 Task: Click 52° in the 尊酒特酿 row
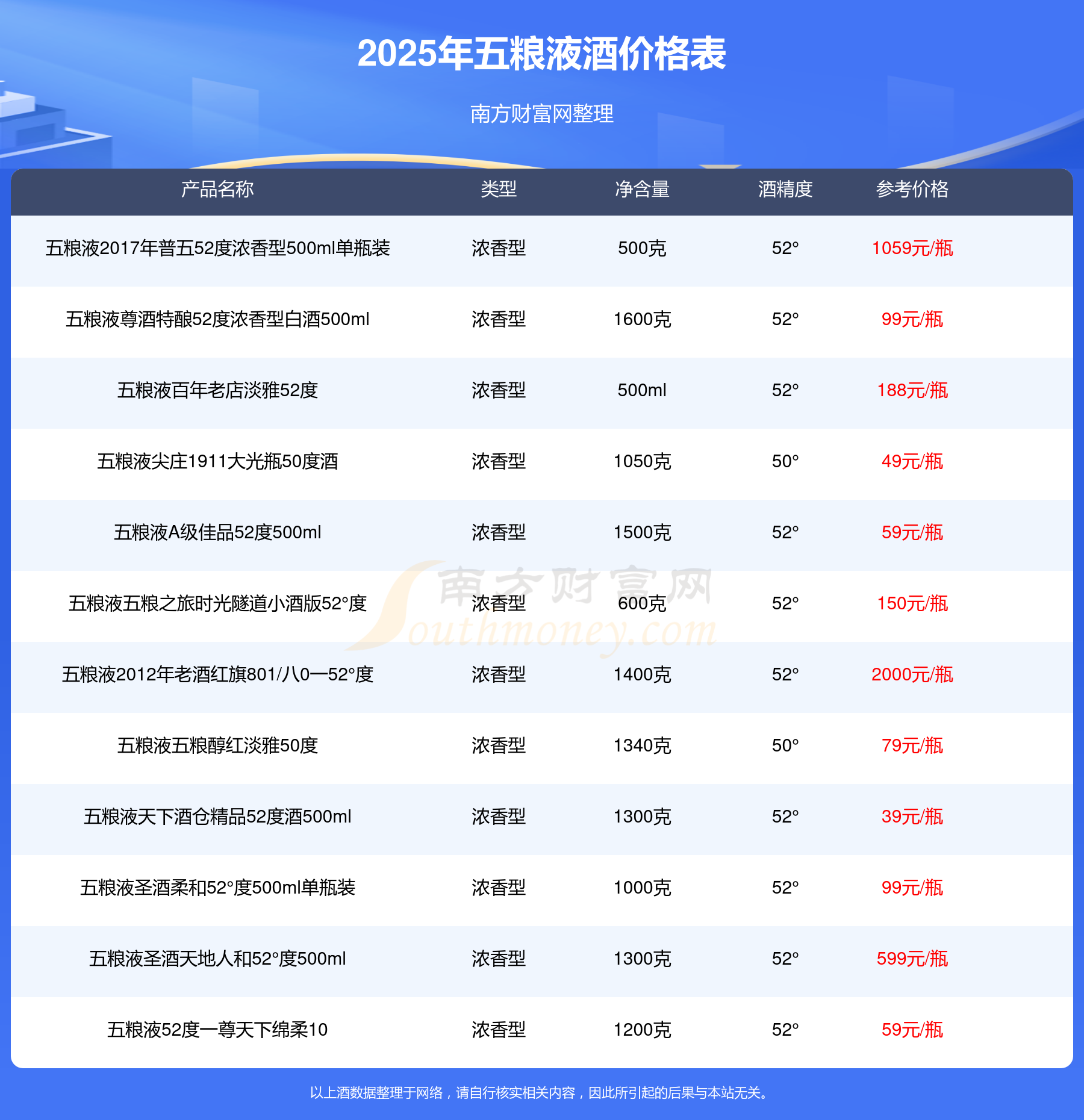(785, 319)
